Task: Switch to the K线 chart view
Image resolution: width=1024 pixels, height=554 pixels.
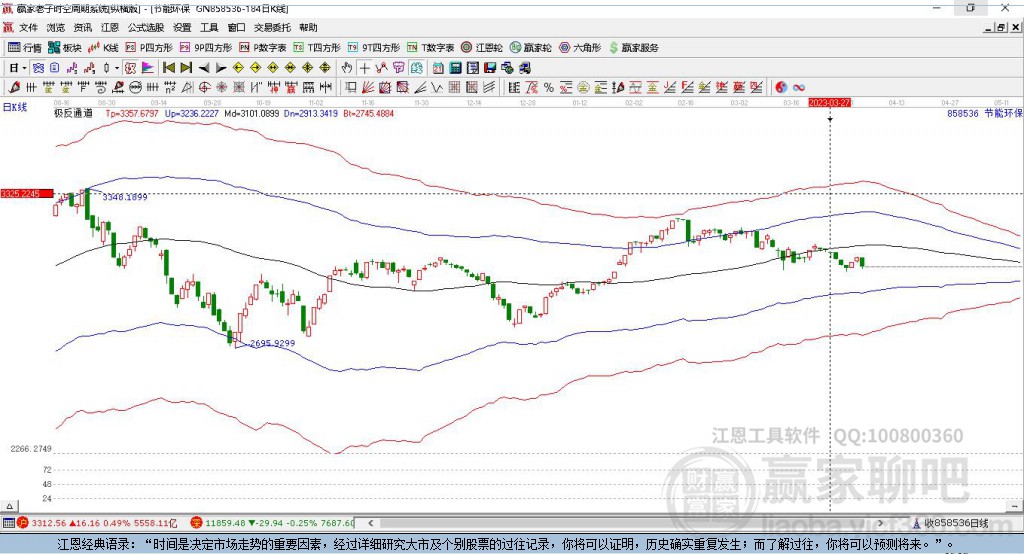Action: (x=104, y=48)
